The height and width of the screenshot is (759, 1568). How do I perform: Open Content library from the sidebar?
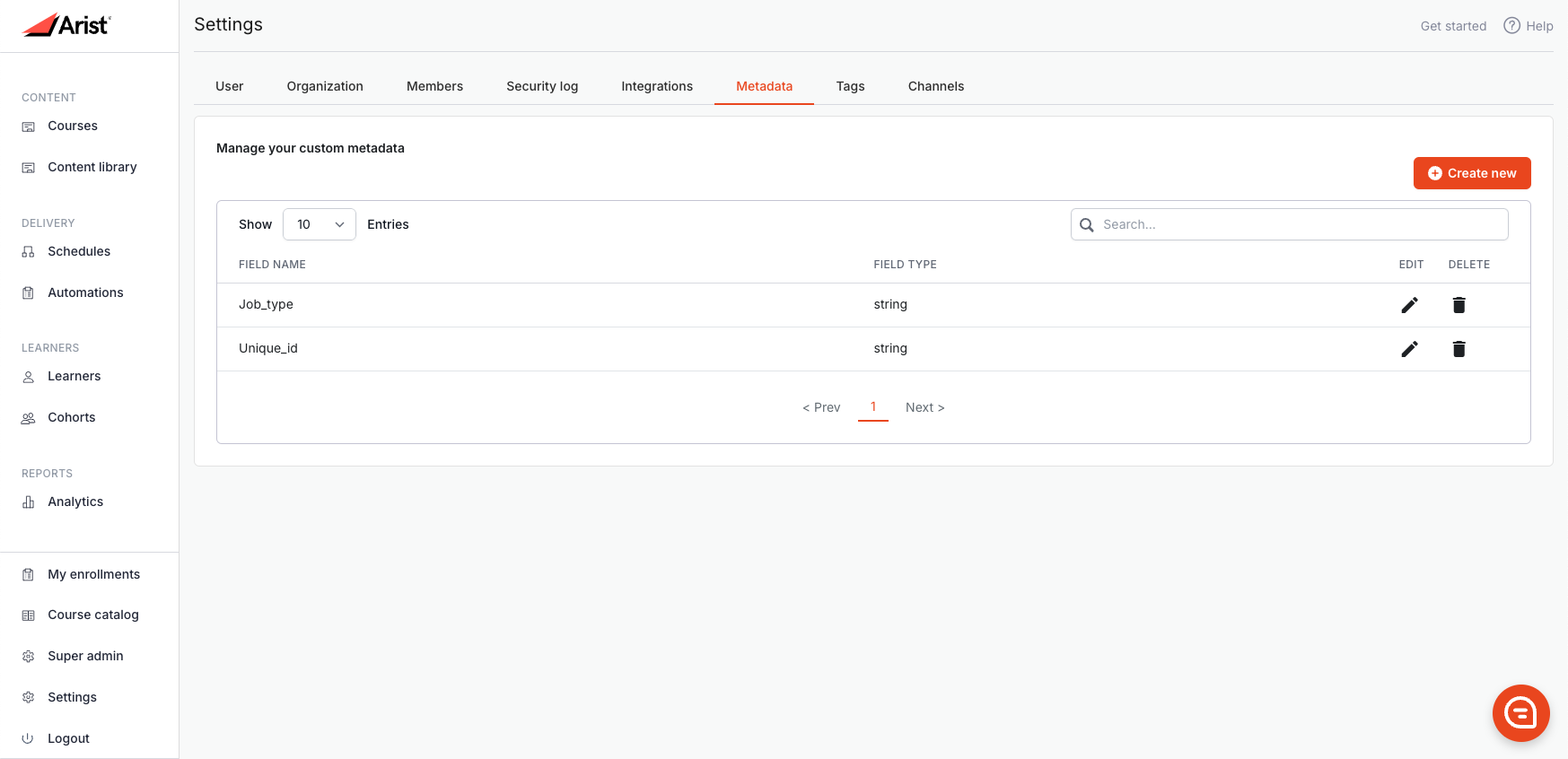click(x=92, y=167)
